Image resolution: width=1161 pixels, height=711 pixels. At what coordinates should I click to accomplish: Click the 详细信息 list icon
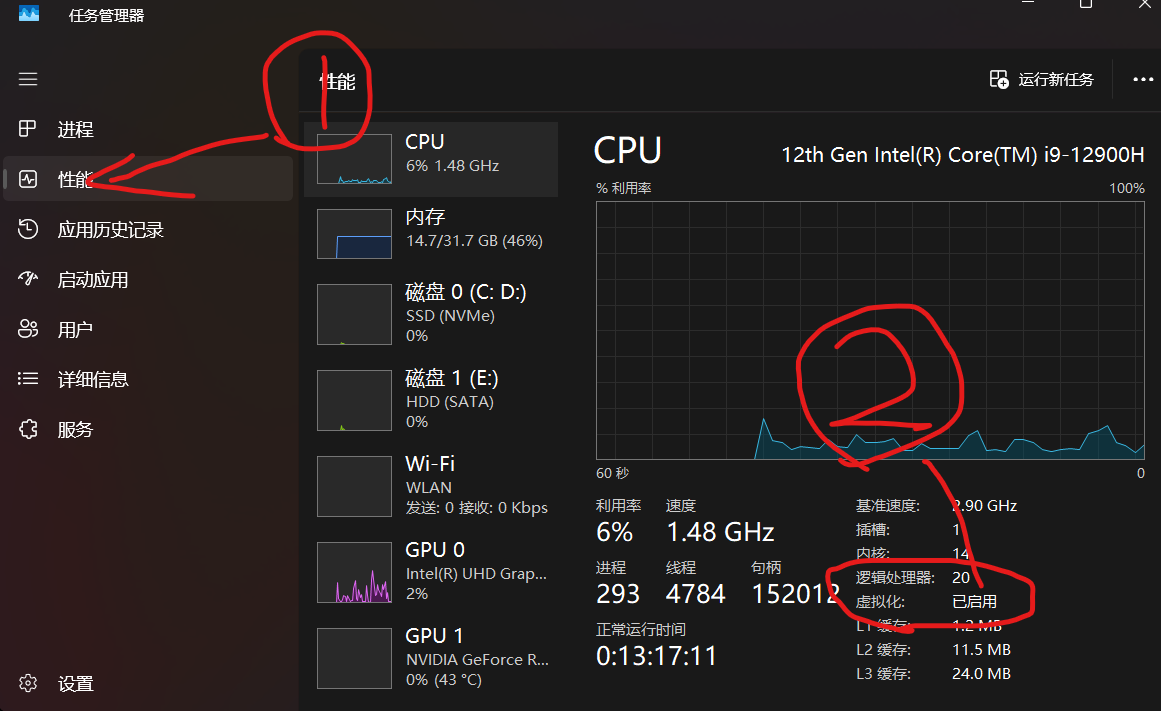point(28,379)
